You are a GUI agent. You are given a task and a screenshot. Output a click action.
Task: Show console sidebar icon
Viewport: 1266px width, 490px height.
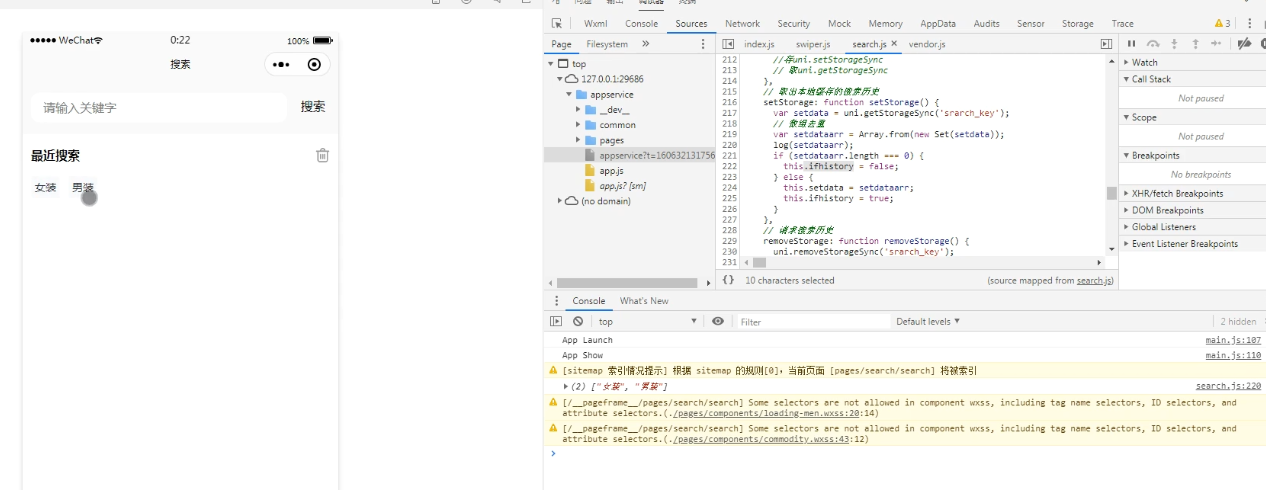pyautogui.click(x=557, y=321)
